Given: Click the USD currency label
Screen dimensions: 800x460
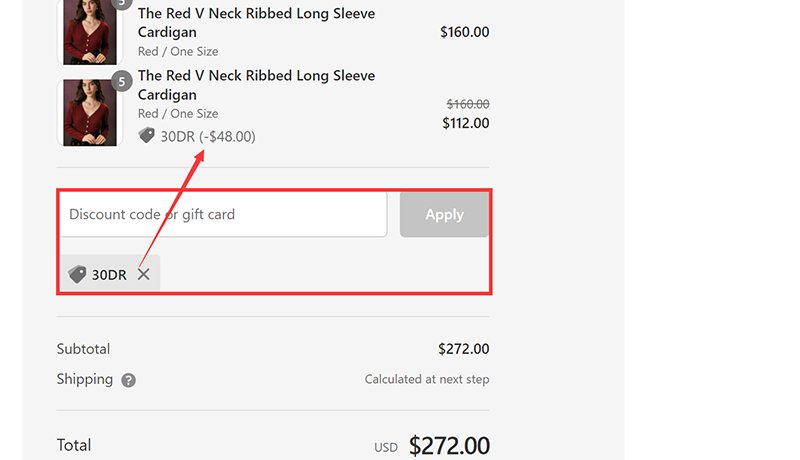Looking at the screenshot, I should click(386, 448).
